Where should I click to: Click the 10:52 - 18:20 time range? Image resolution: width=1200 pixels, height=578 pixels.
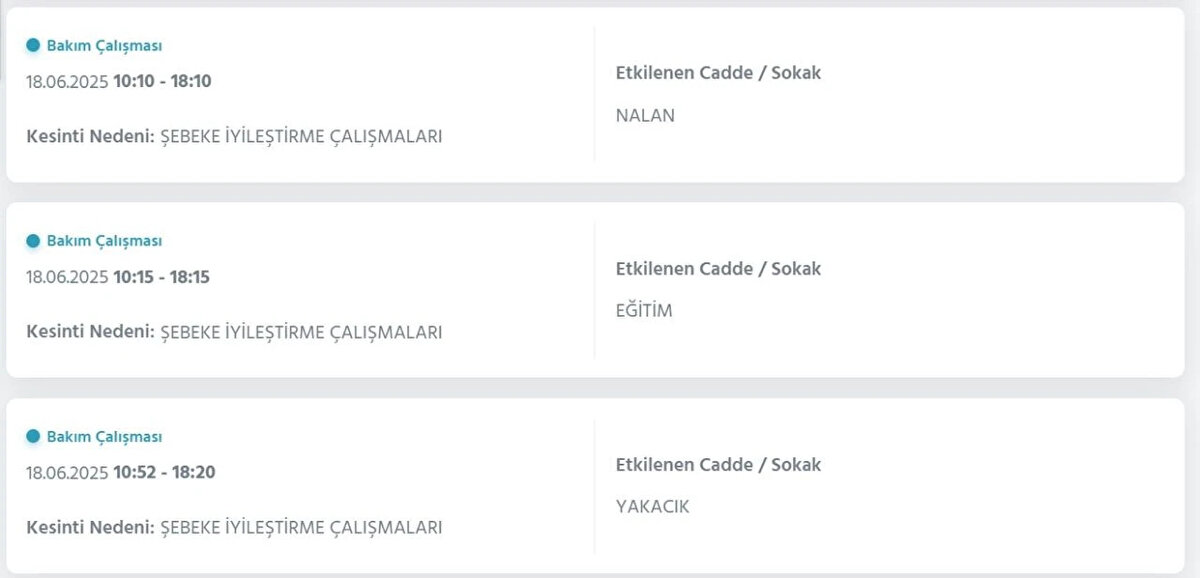[x=164, y=472]
